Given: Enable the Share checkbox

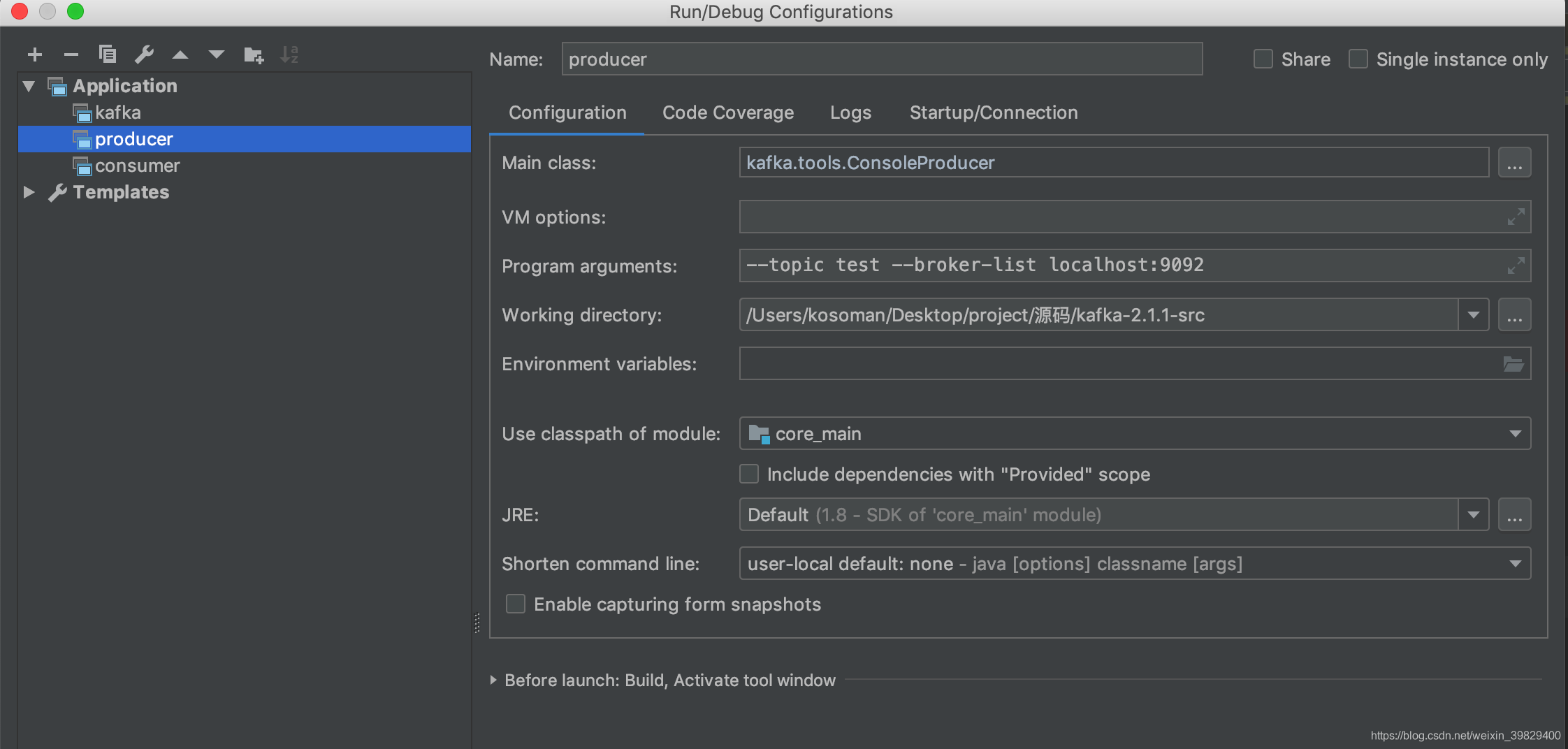Looking at the screenshot, I should (x=1263, y=59).
